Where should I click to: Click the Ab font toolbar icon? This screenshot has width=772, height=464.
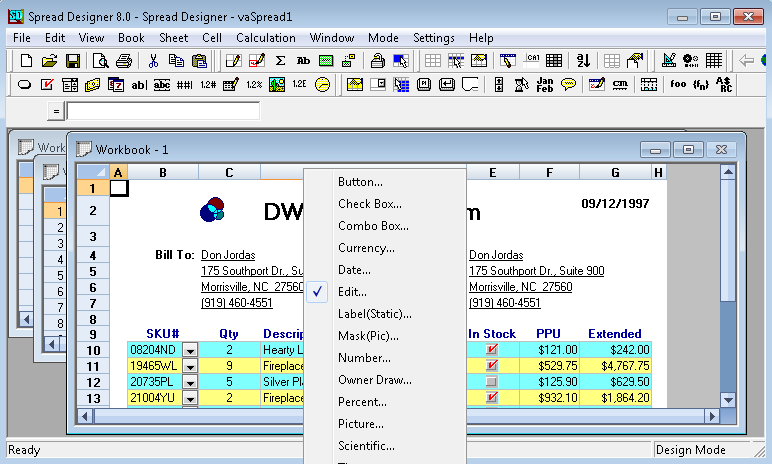(303, 61)
